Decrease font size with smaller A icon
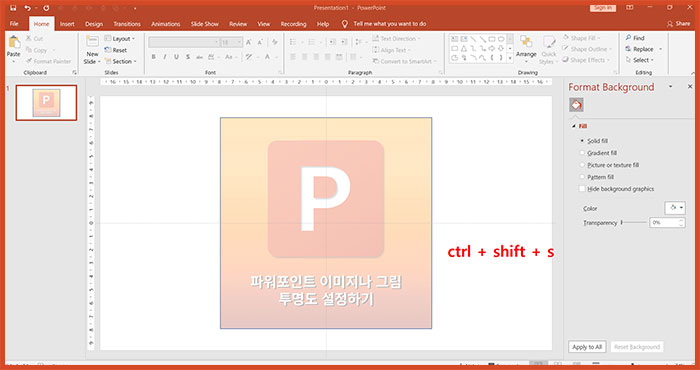Image resolution: width=700 pixels, height=370 pixels. 260,42
